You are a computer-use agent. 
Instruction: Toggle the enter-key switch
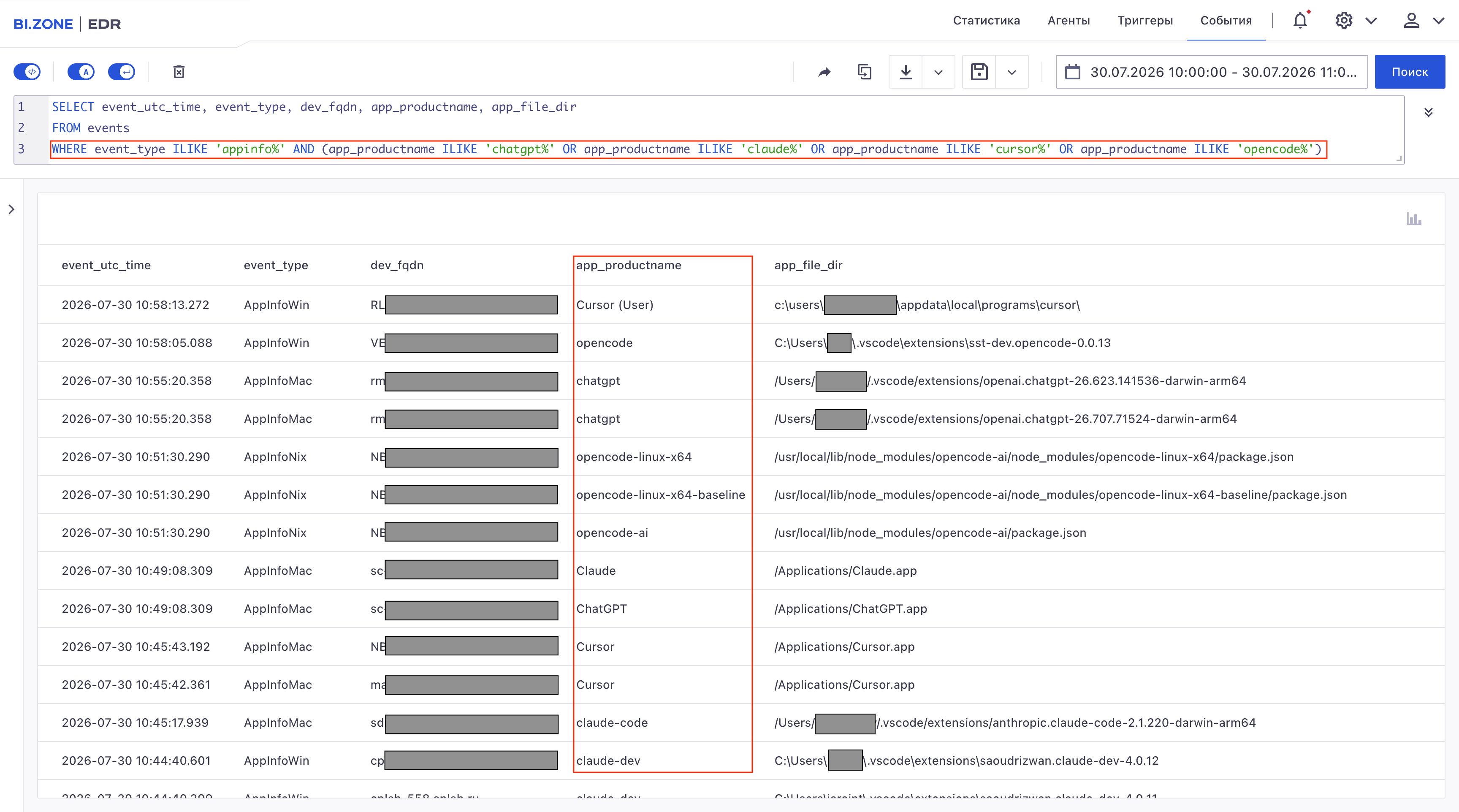pyautogui.click(x=122, y=72)
